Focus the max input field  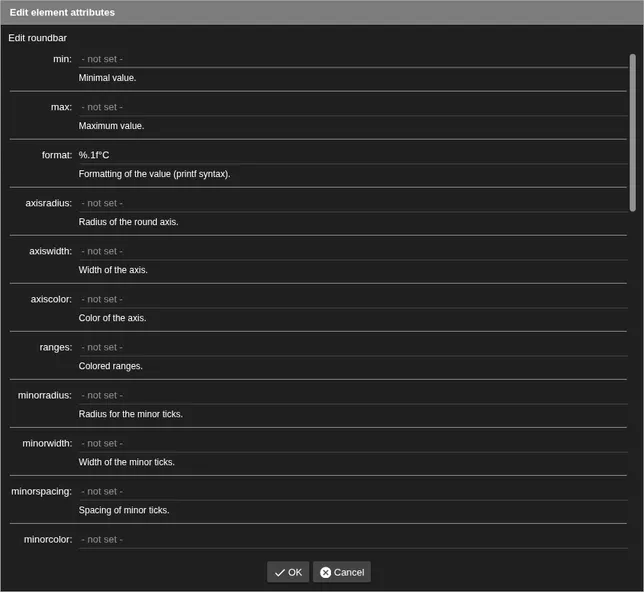click(353, 107)
